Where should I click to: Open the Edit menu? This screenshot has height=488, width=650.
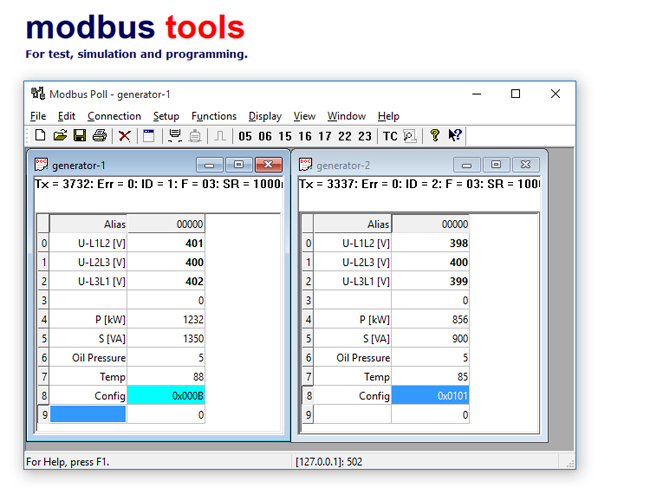point(66,116)
